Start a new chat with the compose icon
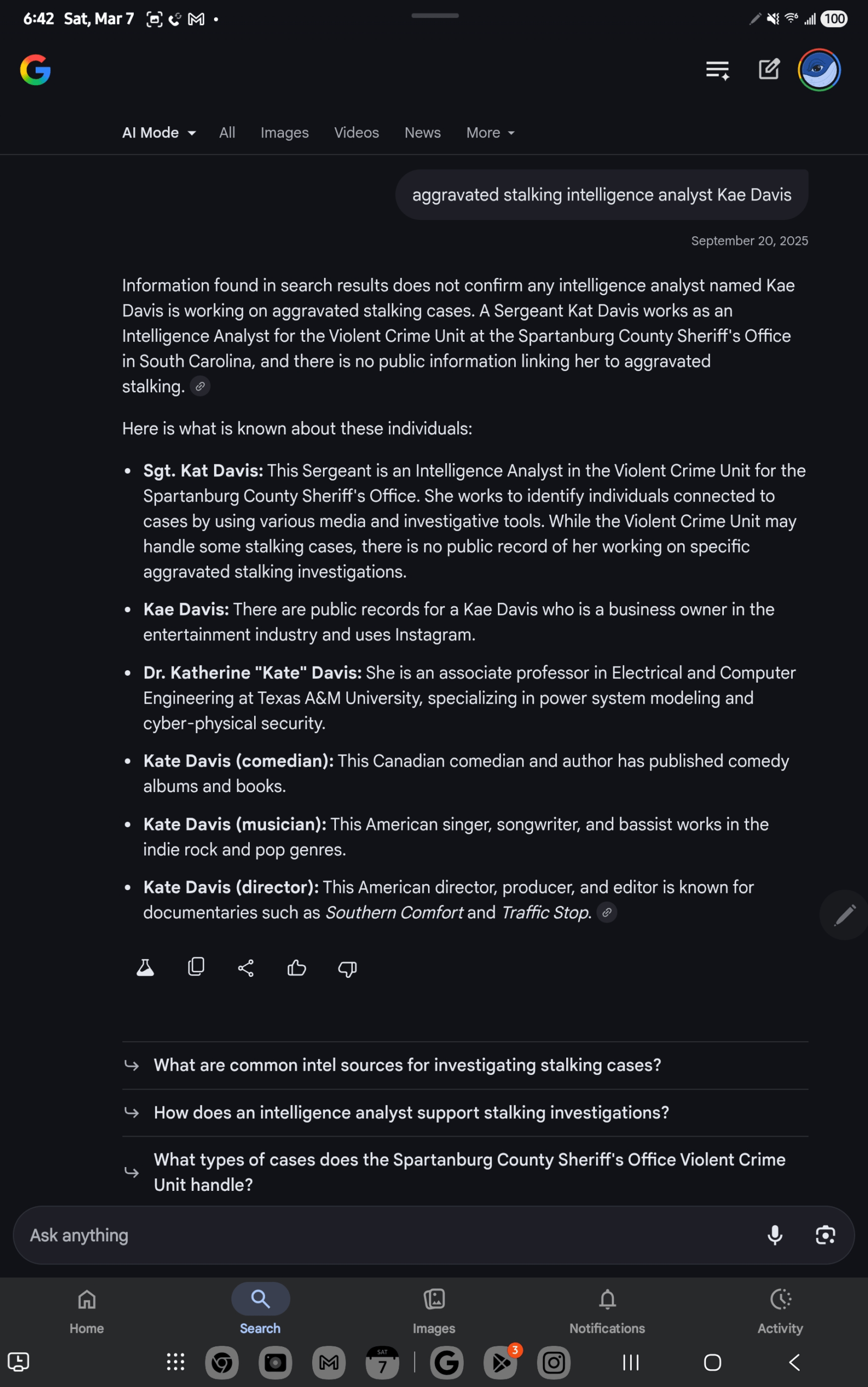 click(x=768, y=69)
